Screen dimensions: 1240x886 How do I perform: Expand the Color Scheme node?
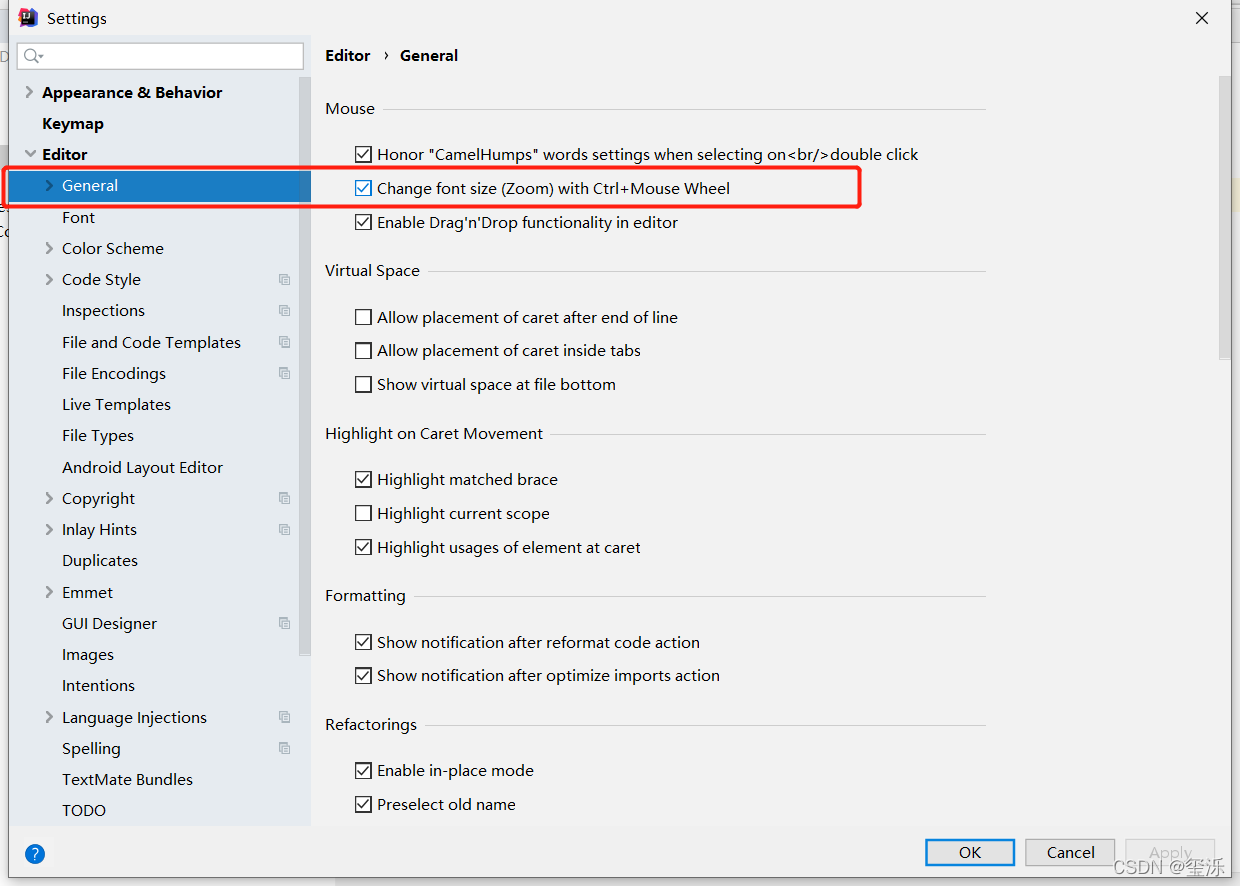point(49,248)
